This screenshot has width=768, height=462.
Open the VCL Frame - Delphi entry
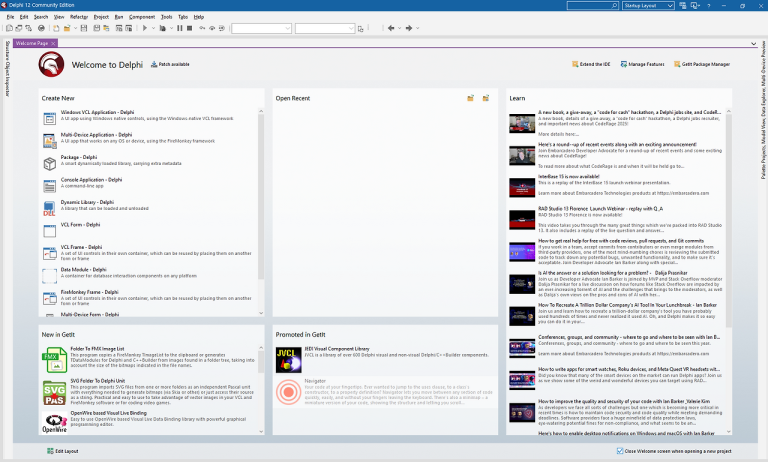tap(147, 253)
